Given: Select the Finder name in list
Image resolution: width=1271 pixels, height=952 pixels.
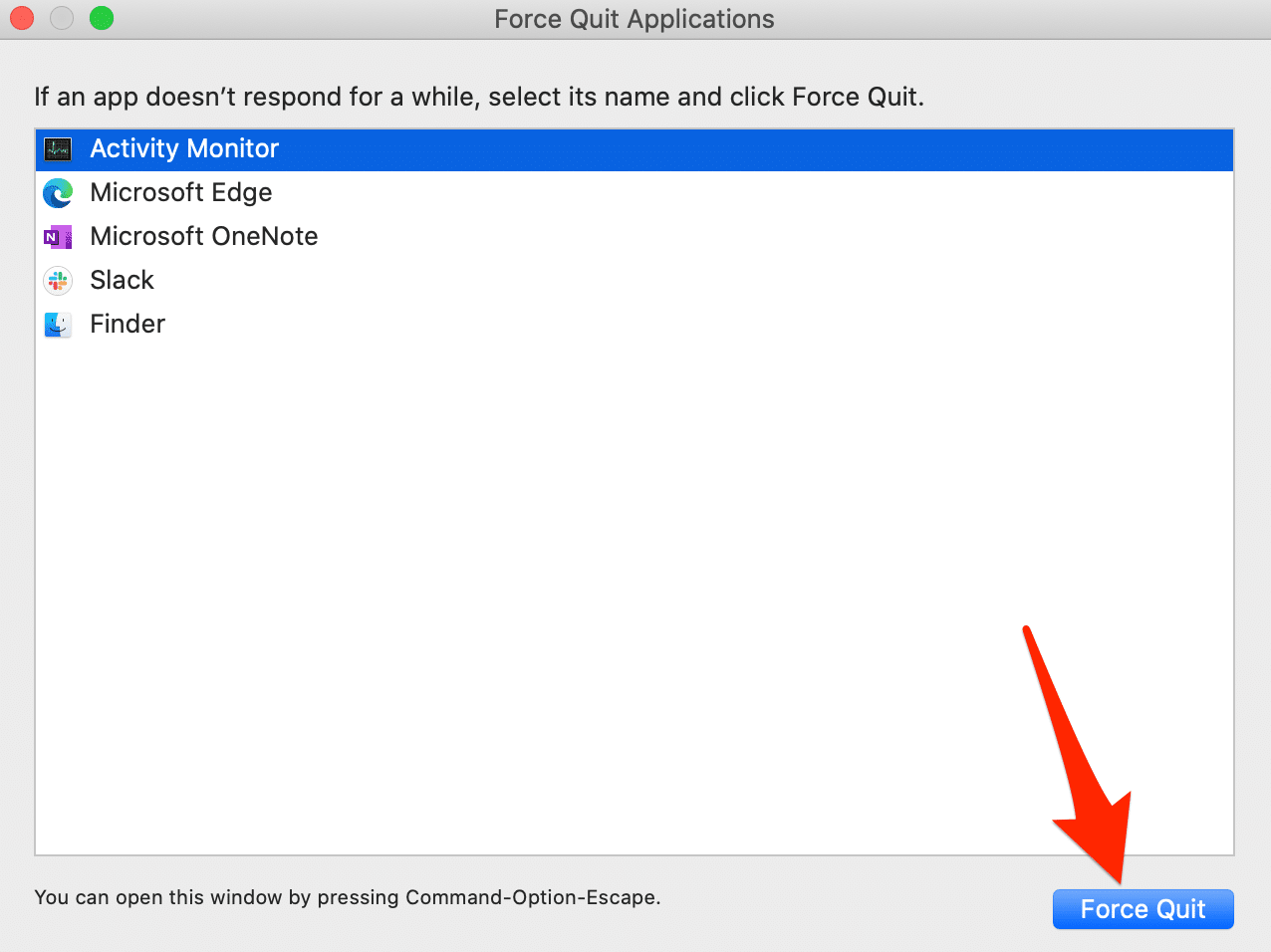Looking at the screenshot, I should pos(127,325).
